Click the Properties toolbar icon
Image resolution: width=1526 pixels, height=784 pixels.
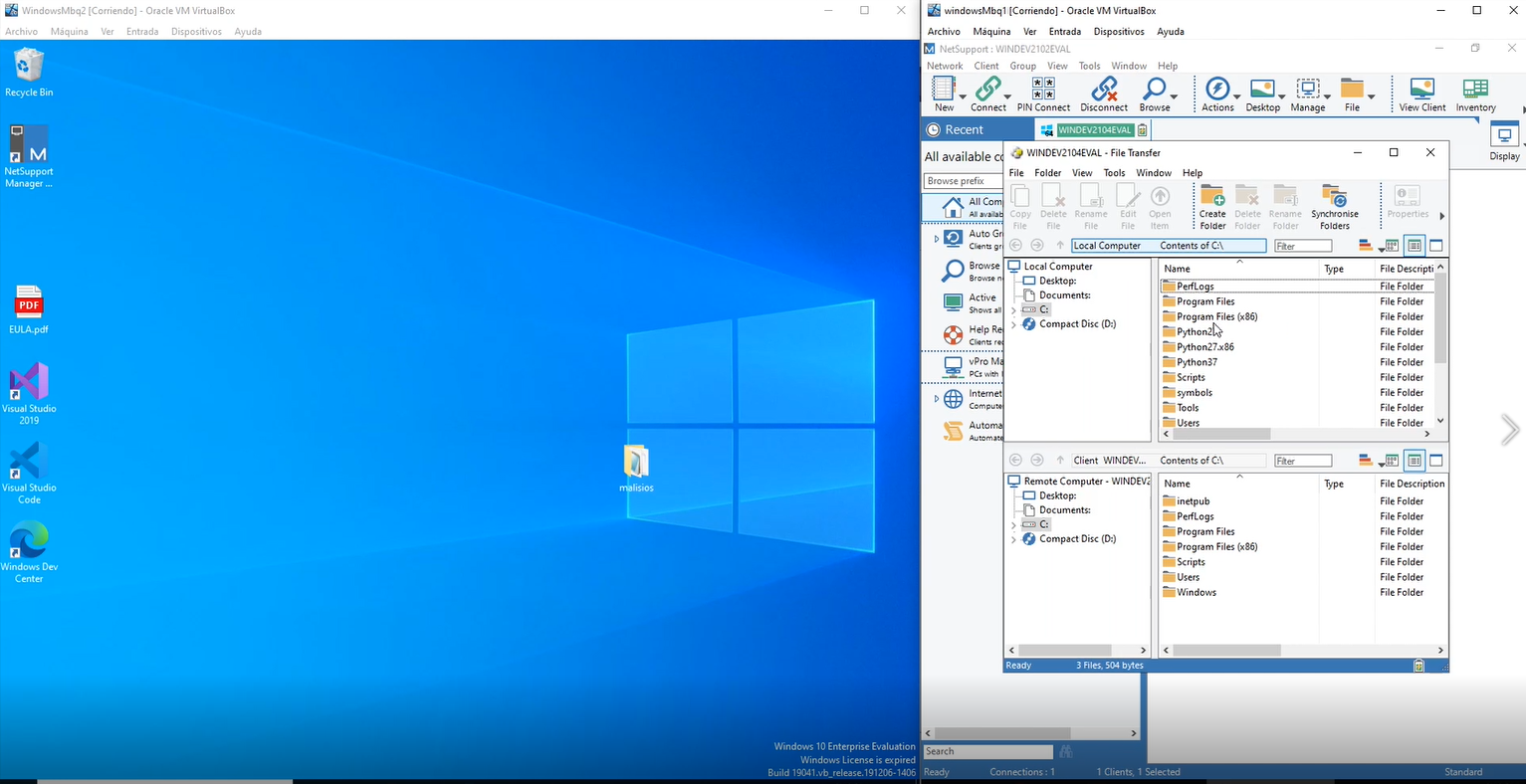pyautogui.click(x=1408, y=202)
